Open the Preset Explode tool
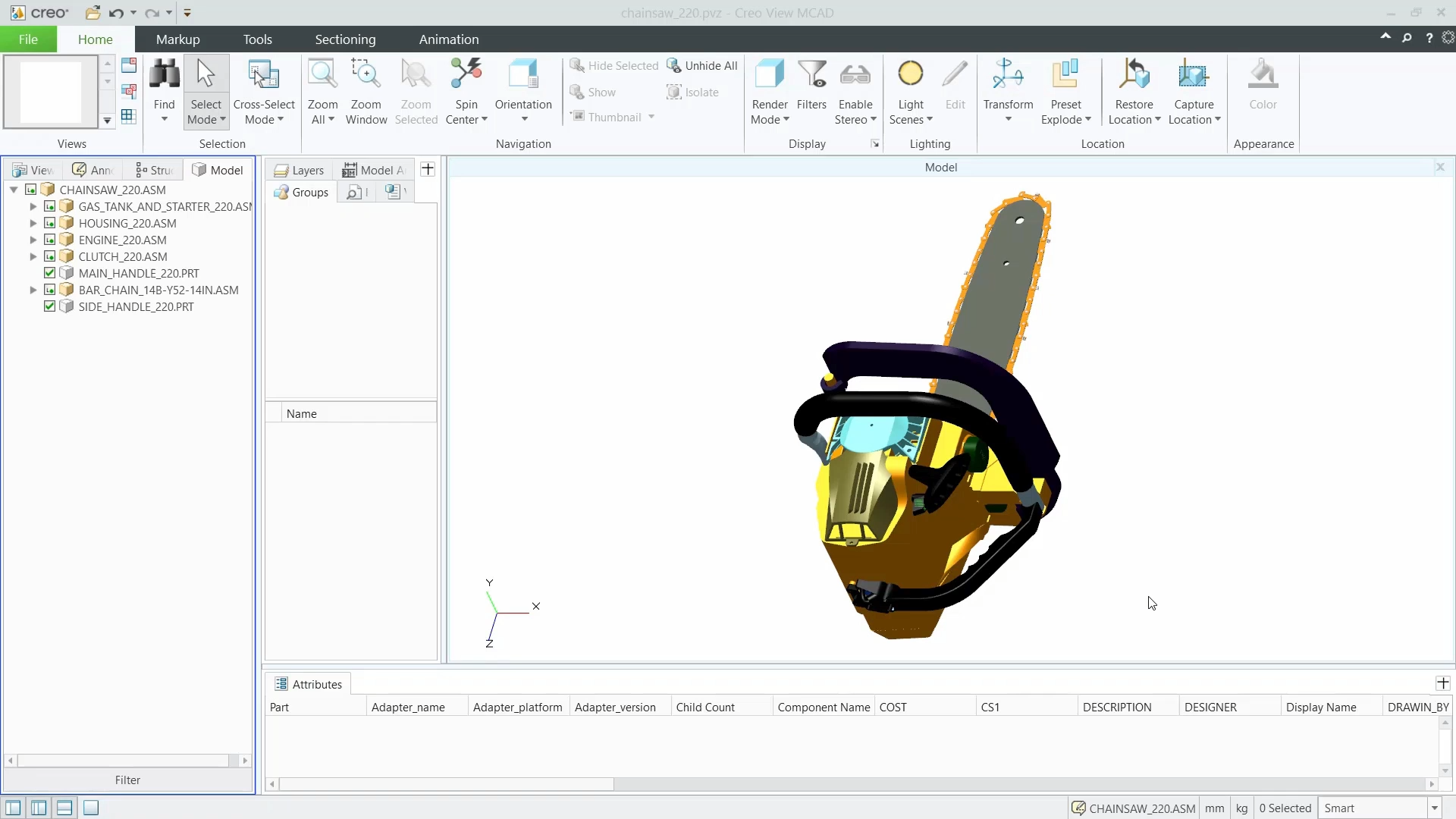1456x819 pixels. 1065,74
